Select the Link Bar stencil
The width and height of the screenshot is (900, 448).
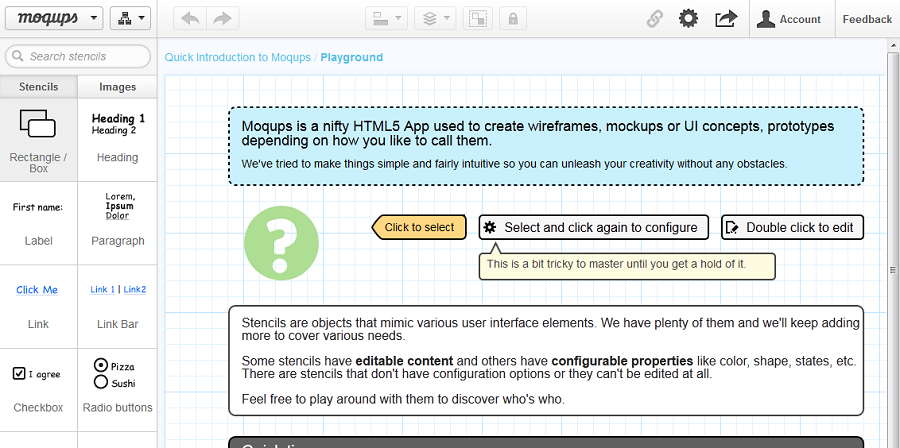[117, 306]
